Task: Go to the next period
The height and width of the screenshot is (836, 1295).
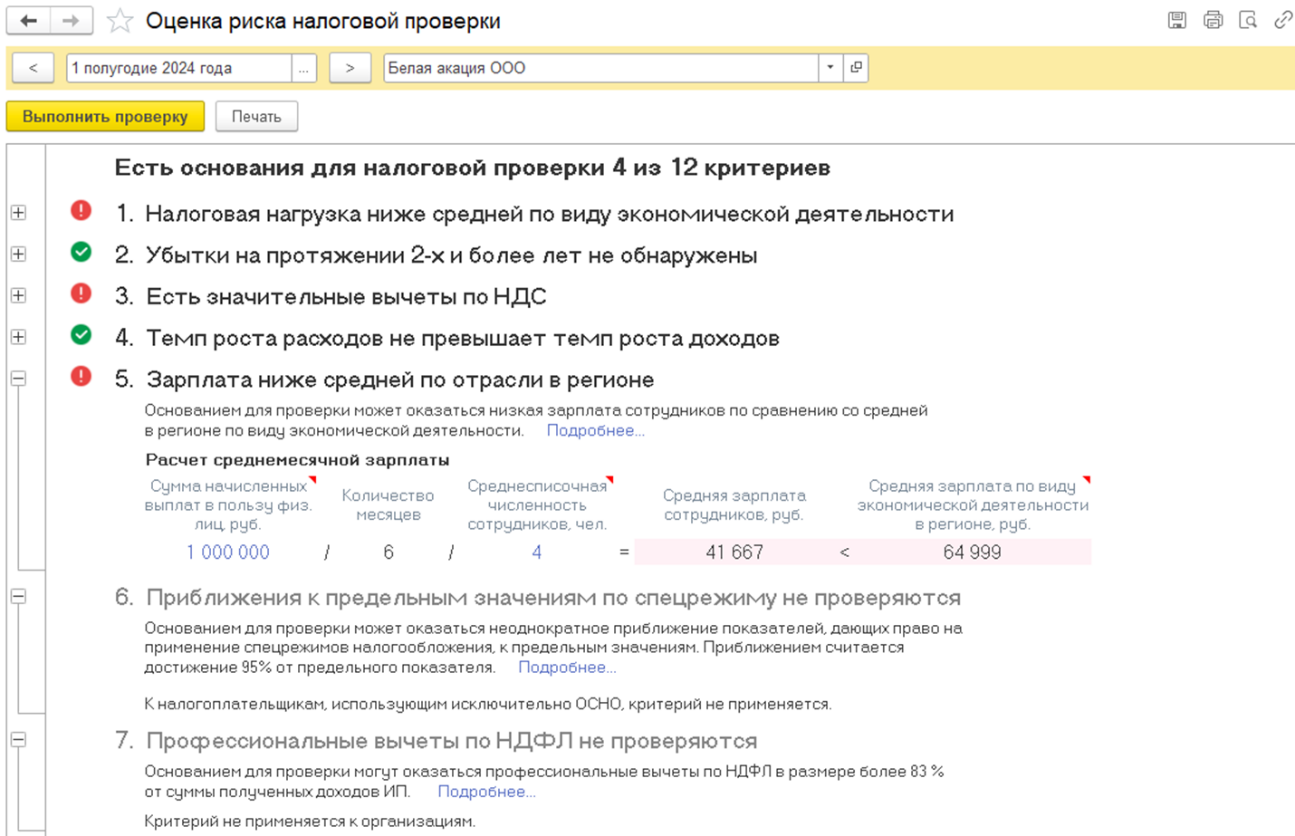Action: click(x=349, y=68)
